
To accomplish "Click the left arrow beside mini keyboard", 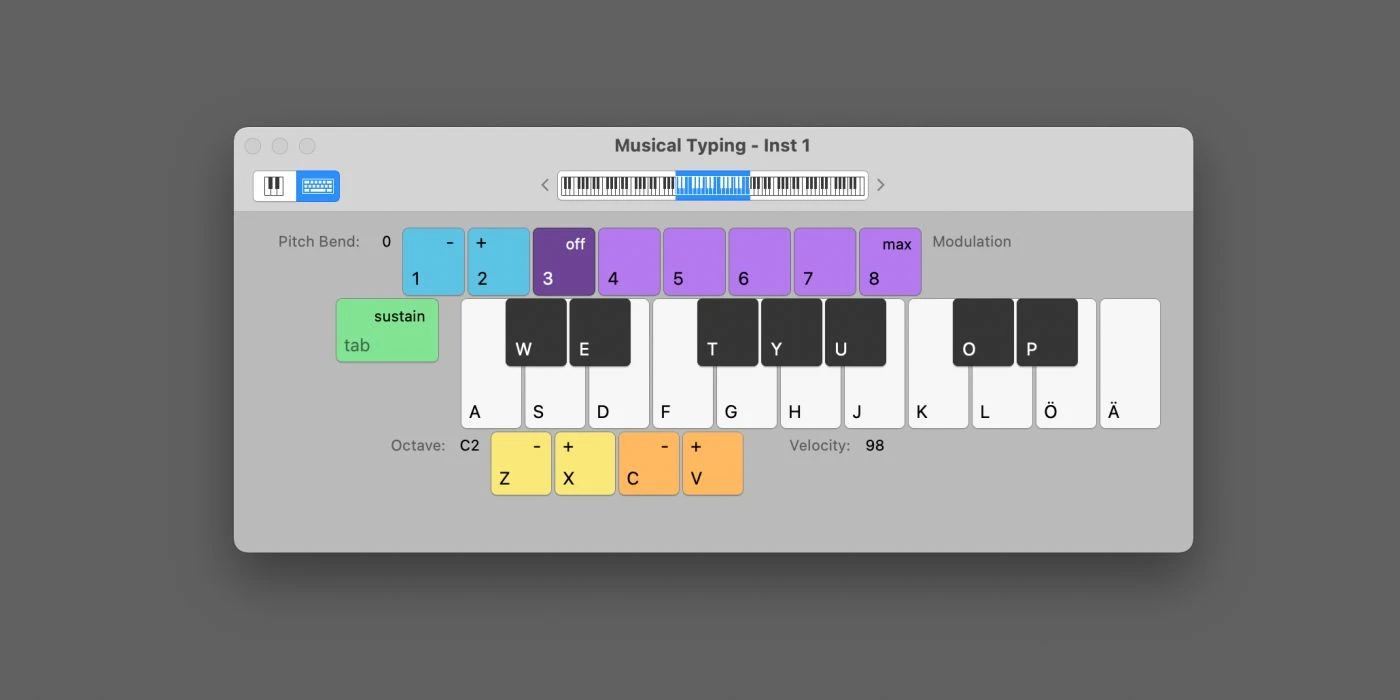I will click(x=545, y=185).
